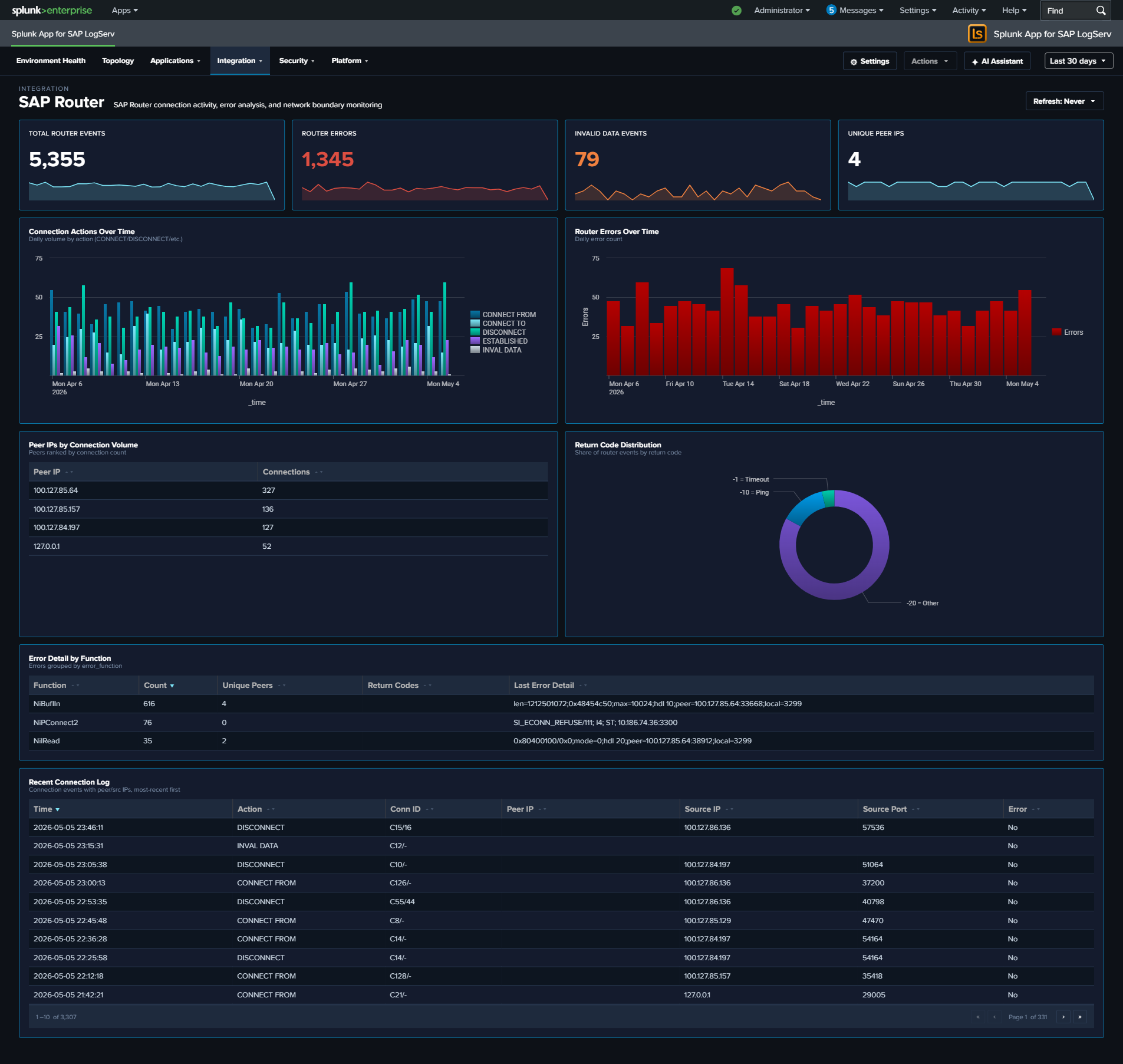Click the dashboard Settings button with gear
Viewport: 1123px width, 1064px height.
[x=870, y=61]
